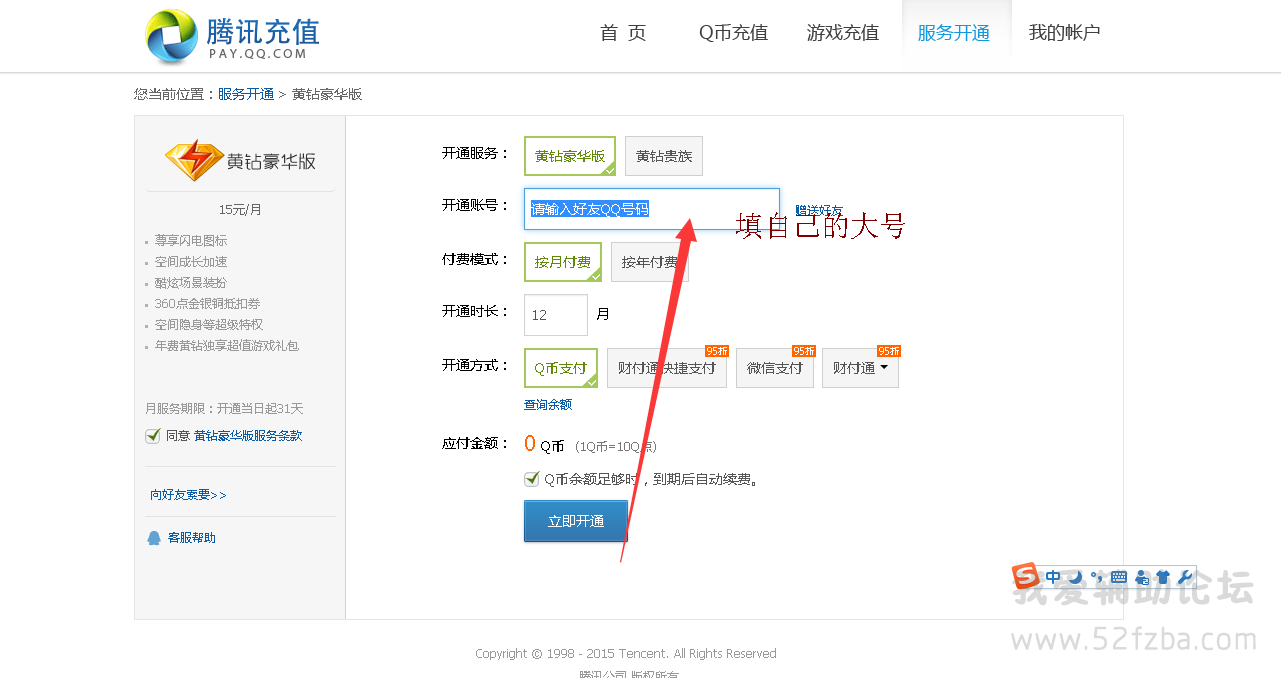Click the customer service penguin icon

tap(154, 538)
